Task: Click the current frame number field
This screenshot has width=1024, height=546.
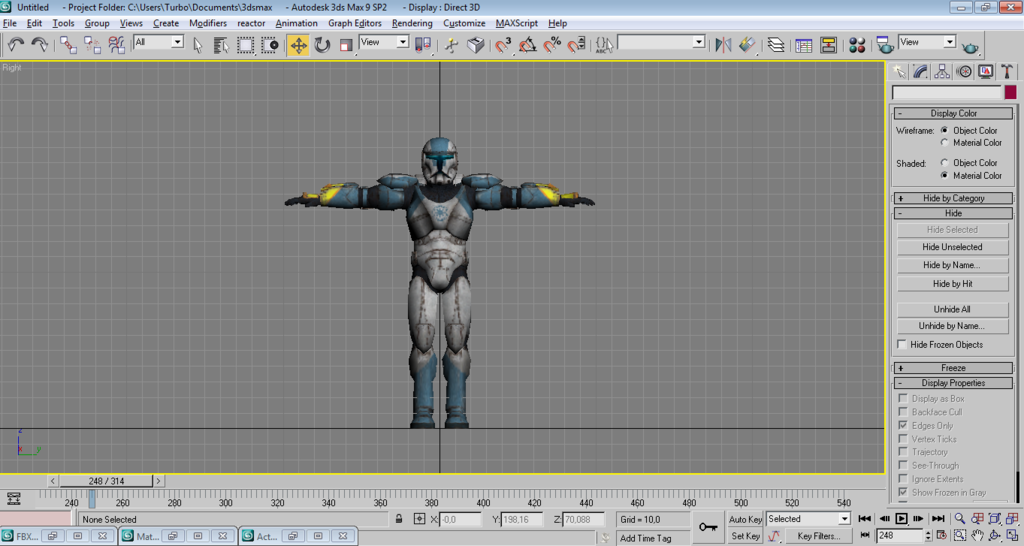Action: point(899,535)
